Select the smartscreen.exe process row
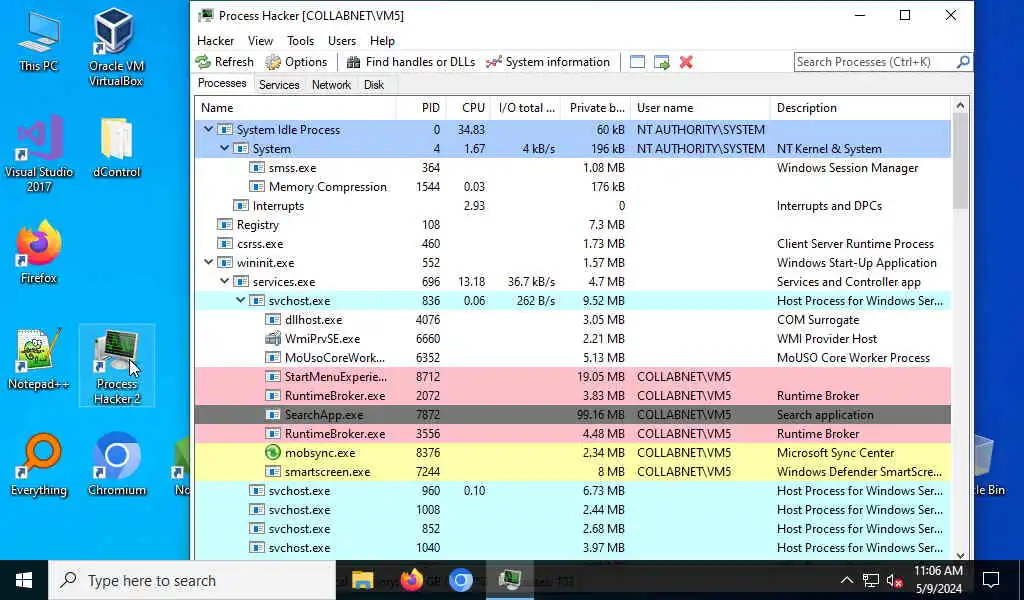The image size is (1024, 600). pyautogui.click(x=573, y=471)
